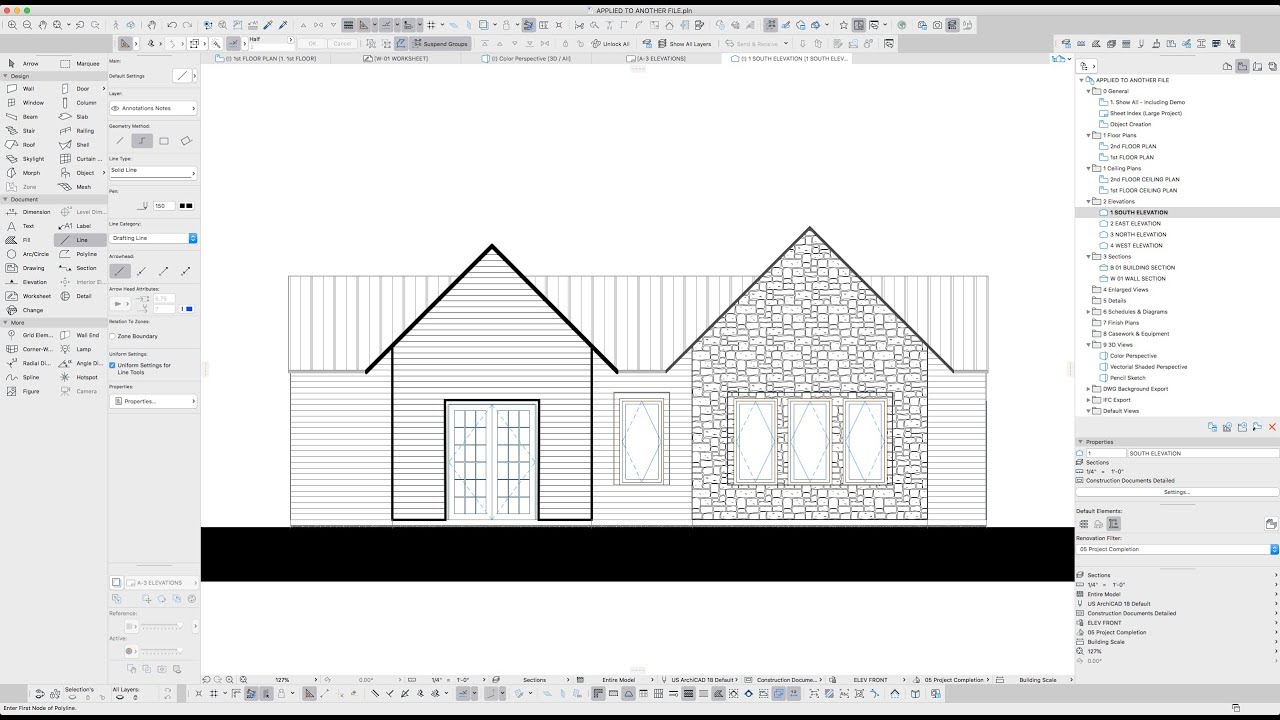Select the Arc/Circle tool
Image resolution: width=1280 pixels, height=720 pixels.
(x=27, y=254)
